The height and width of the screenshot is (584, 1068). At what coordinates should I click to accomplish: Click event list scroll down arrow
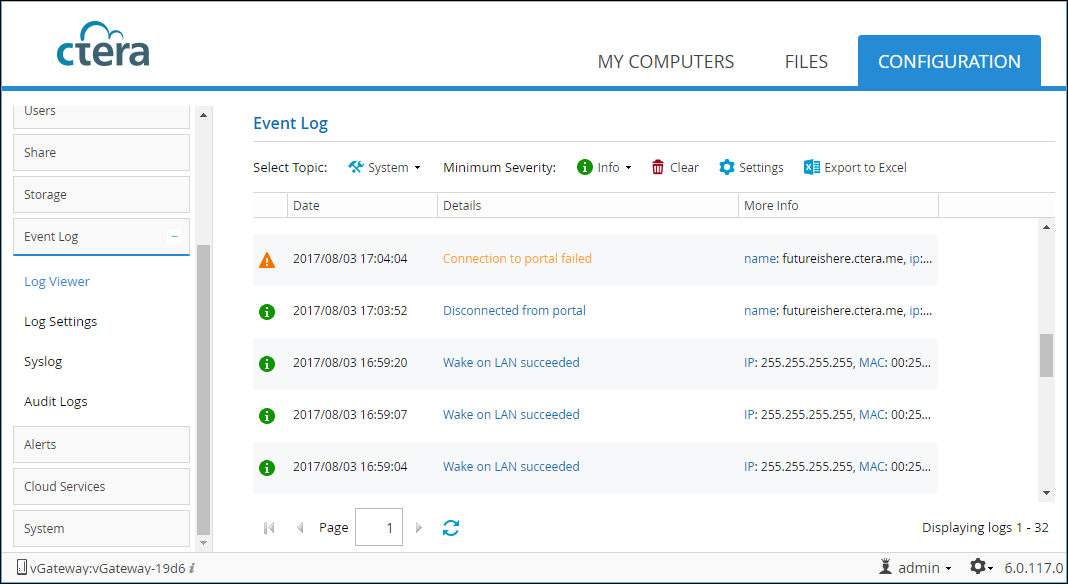(x=1046, y=493)
